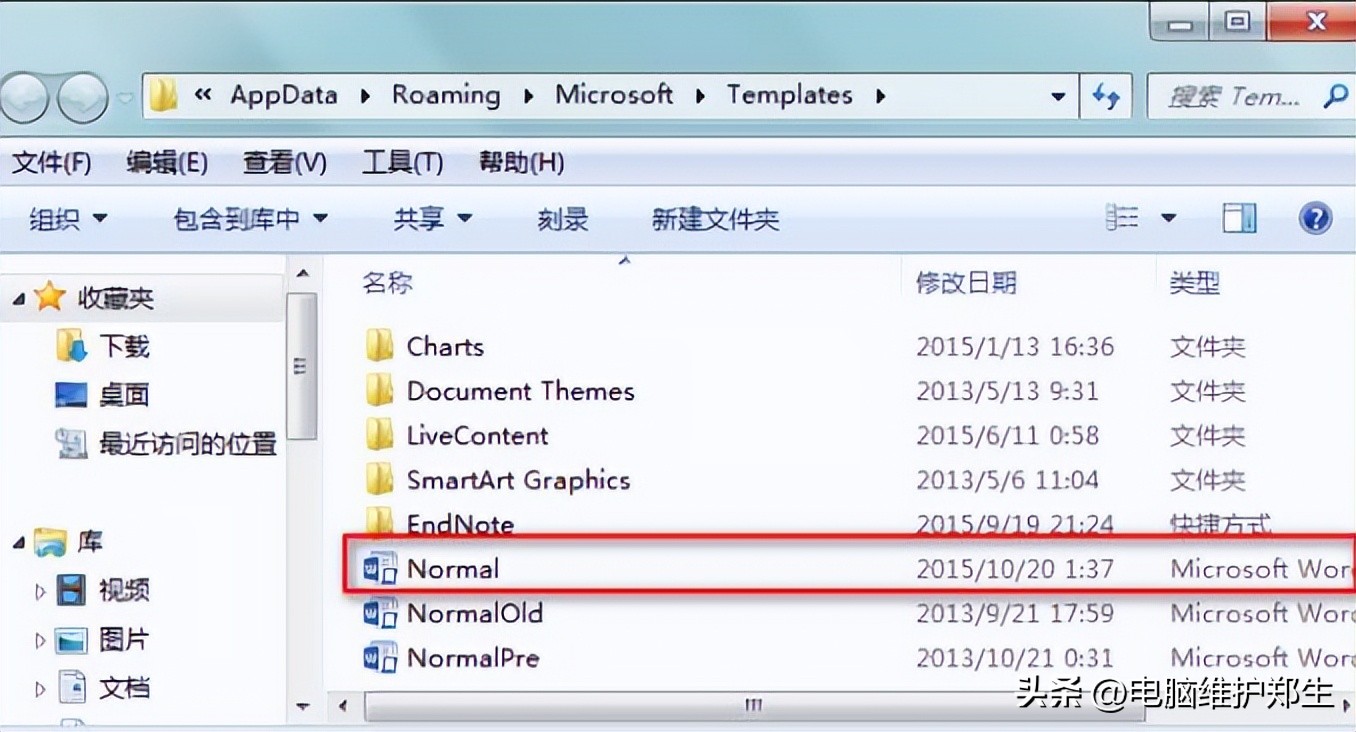The image size is (1356, 732).
Task: Open the address bar history dropdown
Action: point(1058,98)
